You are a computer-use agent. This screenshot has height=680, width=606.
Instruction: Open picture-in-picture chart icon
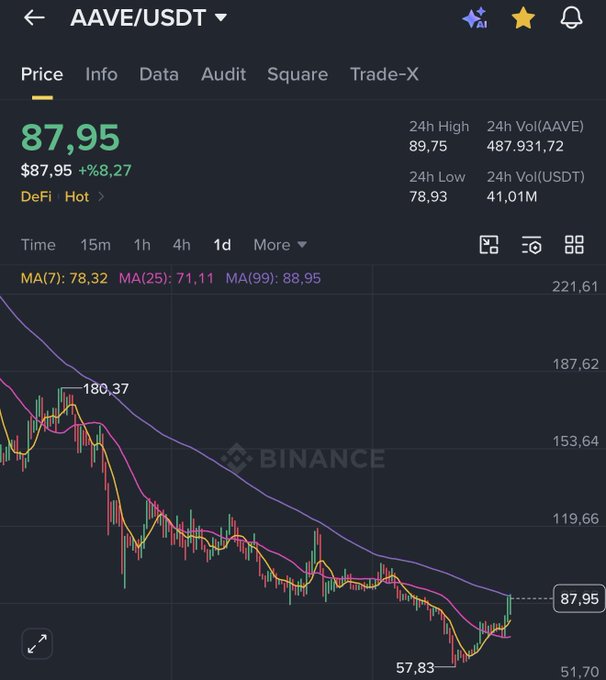[489, 245]
